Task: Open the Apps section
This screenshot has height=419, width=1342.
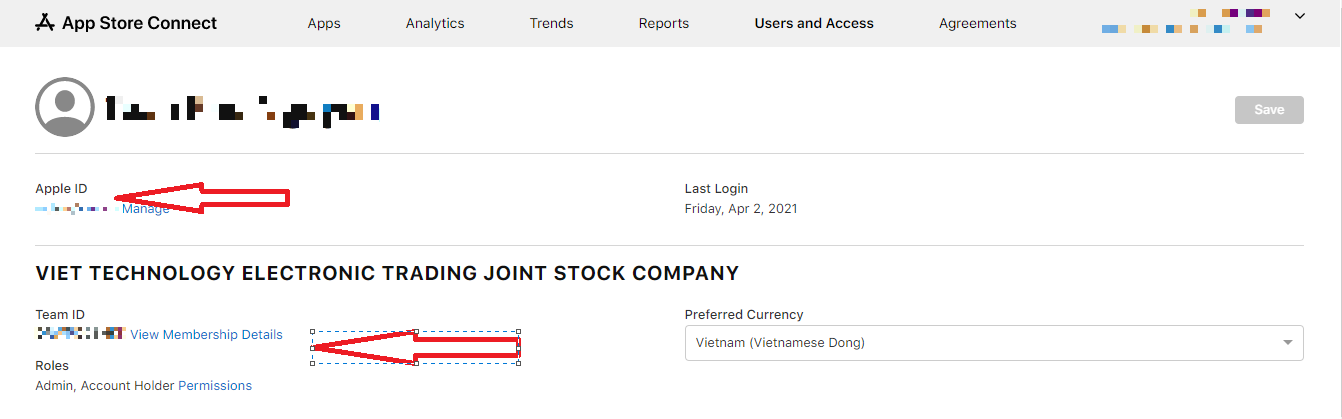Action: [x=324, y=23]
